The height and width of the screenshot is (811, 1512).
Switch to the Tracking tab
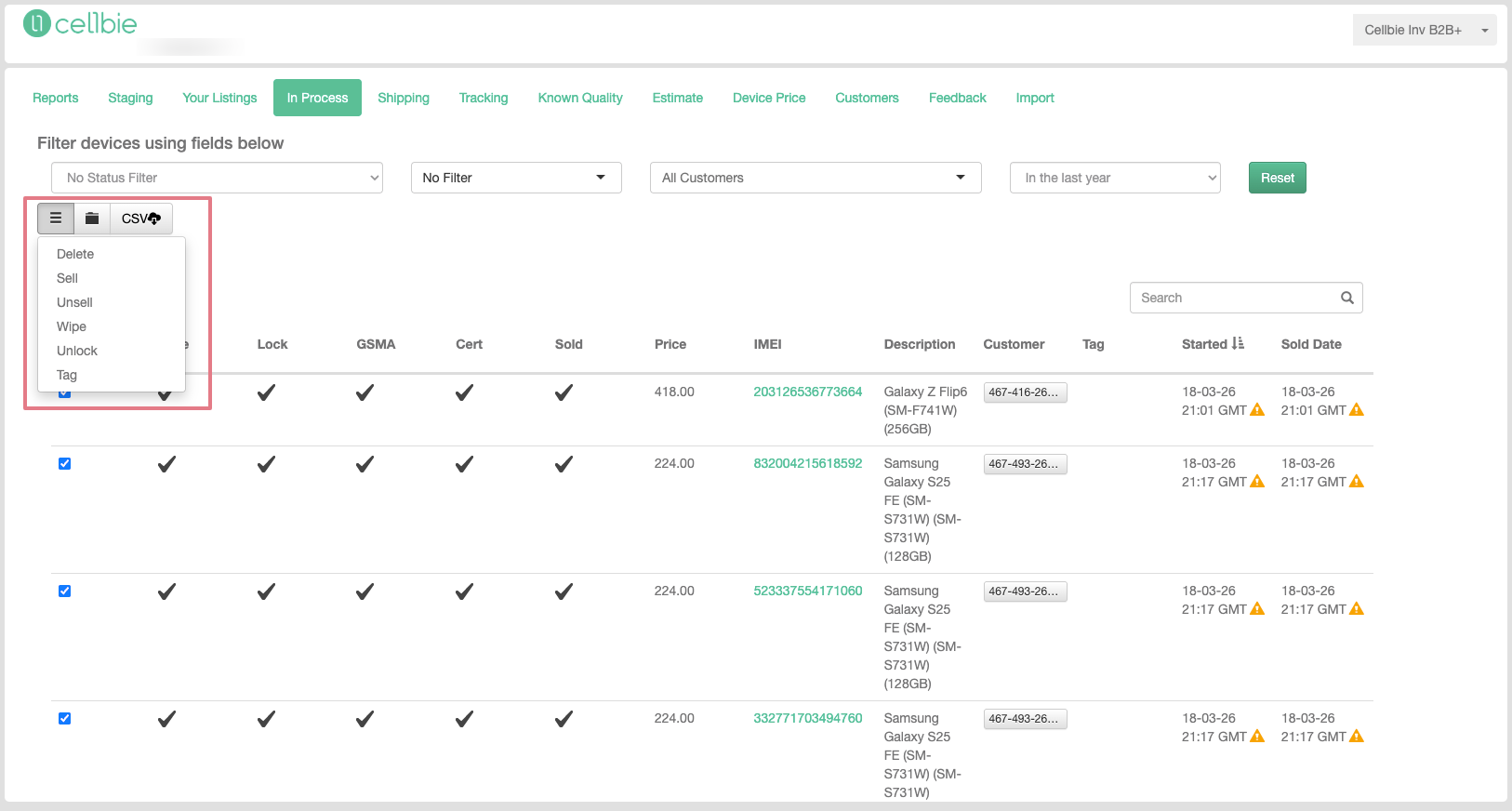[x=484, y=98]
